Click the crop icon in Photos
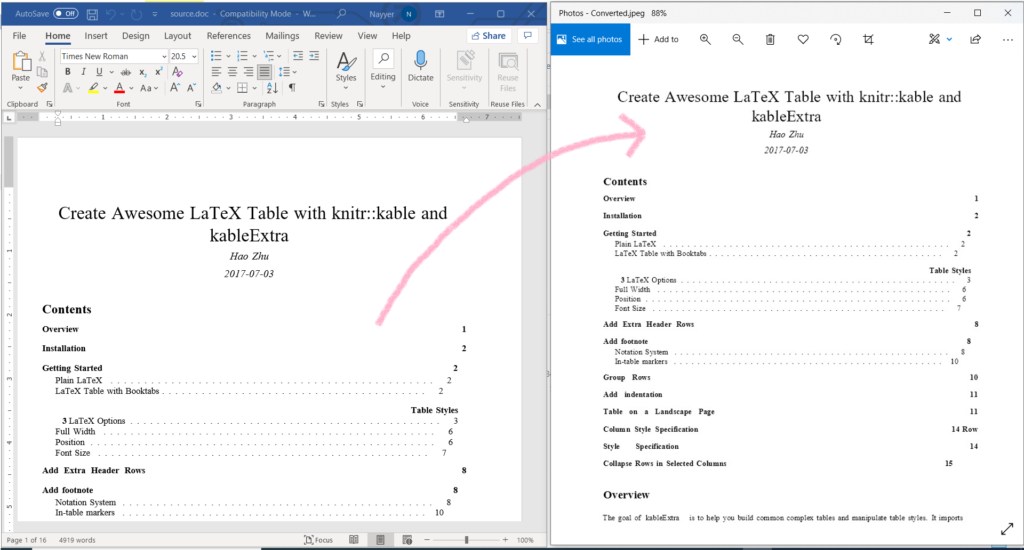1024x550 pixels. [x=868, y=39]
